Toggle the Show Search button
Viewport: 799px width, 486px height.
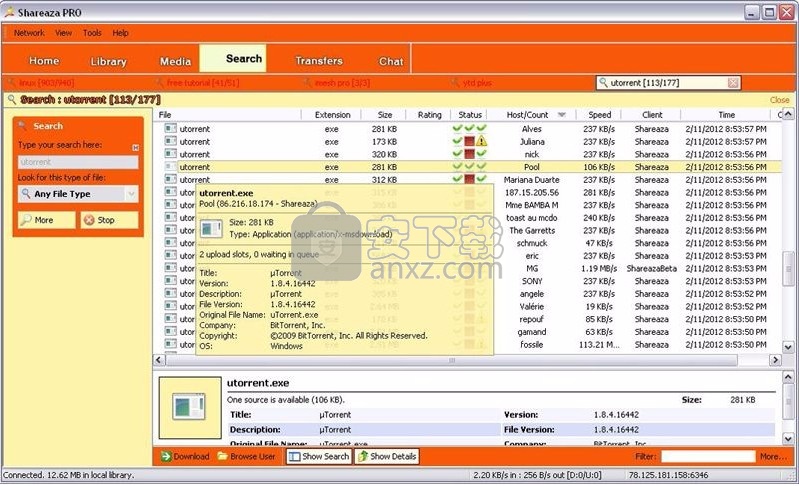pyautogui.click(x=319, y=456)
